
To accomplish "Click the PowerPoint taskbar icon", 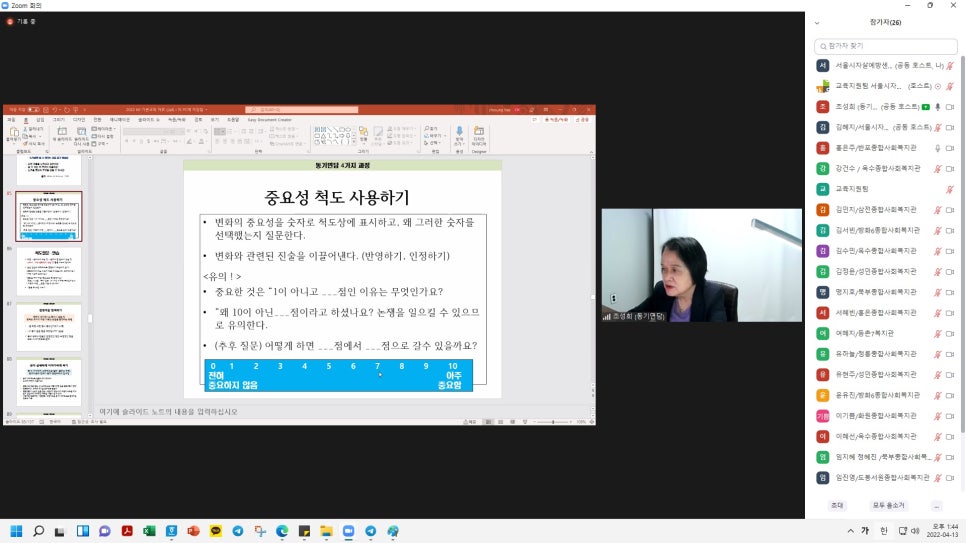I will click(194, 531).
